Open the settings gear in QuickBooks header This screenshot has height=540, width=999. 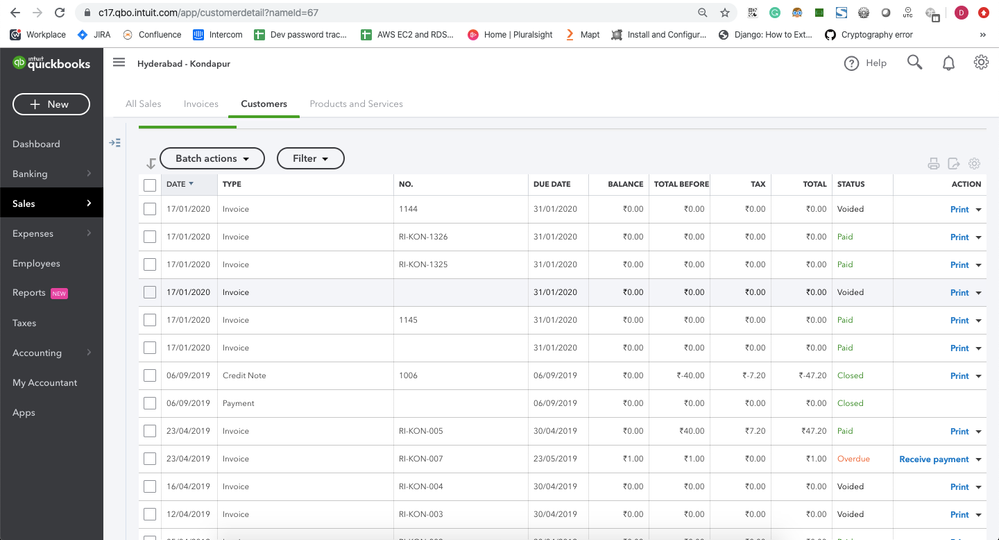(x=981, y=63)
